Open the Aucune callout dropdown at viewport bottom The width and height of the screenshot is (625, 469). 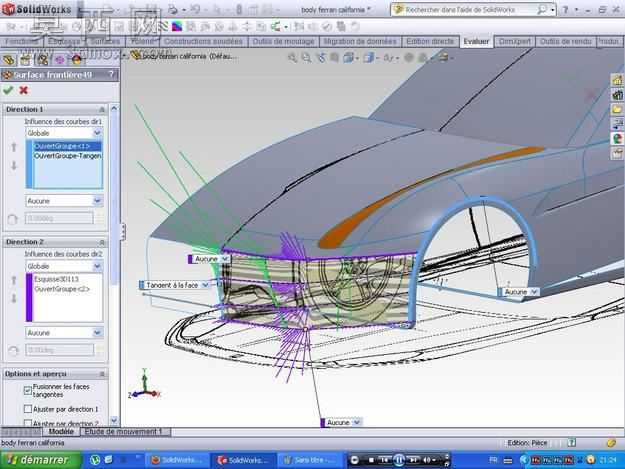pos(357,422)
